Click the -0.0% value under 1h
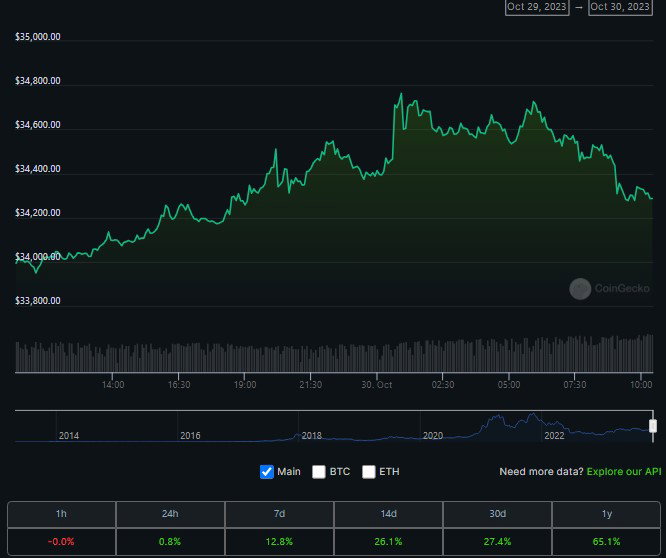Image resolution: width=666 pixels, height=558 pixels. [x=61, y=542]
